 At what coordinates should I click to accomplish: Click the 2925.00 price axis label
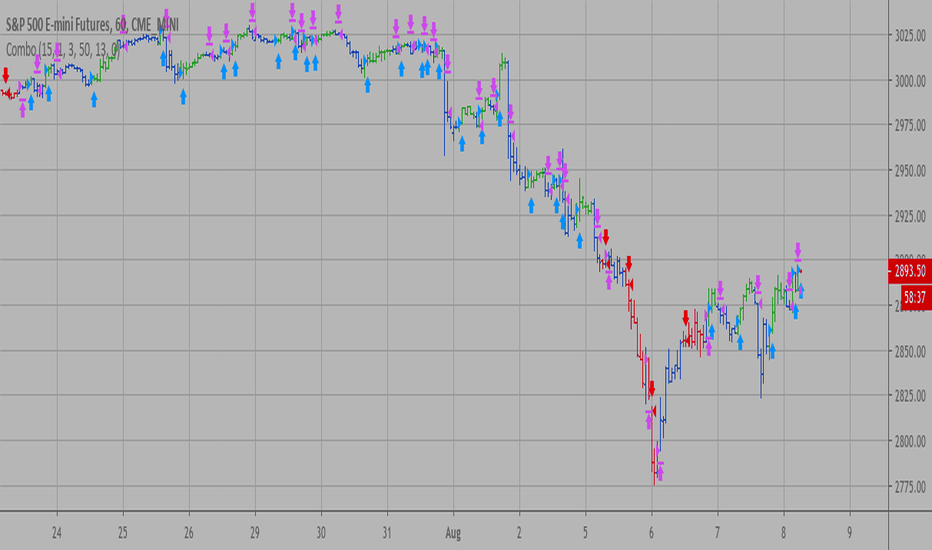(x=910, y=216)
